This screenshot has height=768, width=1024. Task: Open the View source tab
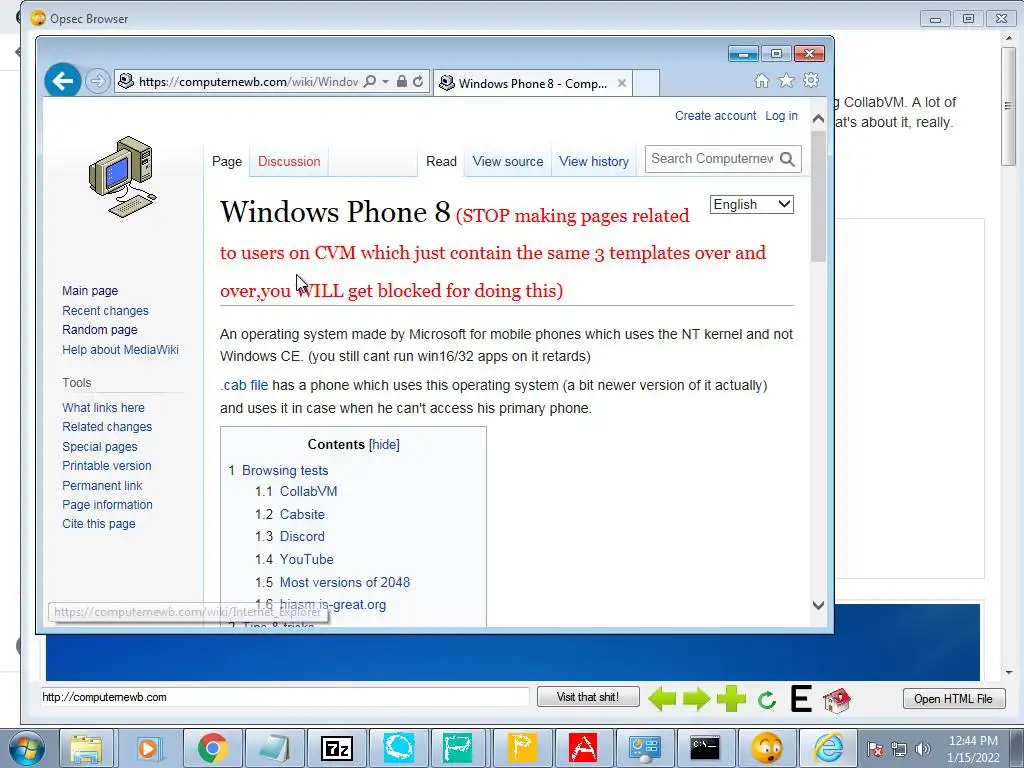(507, 161)
